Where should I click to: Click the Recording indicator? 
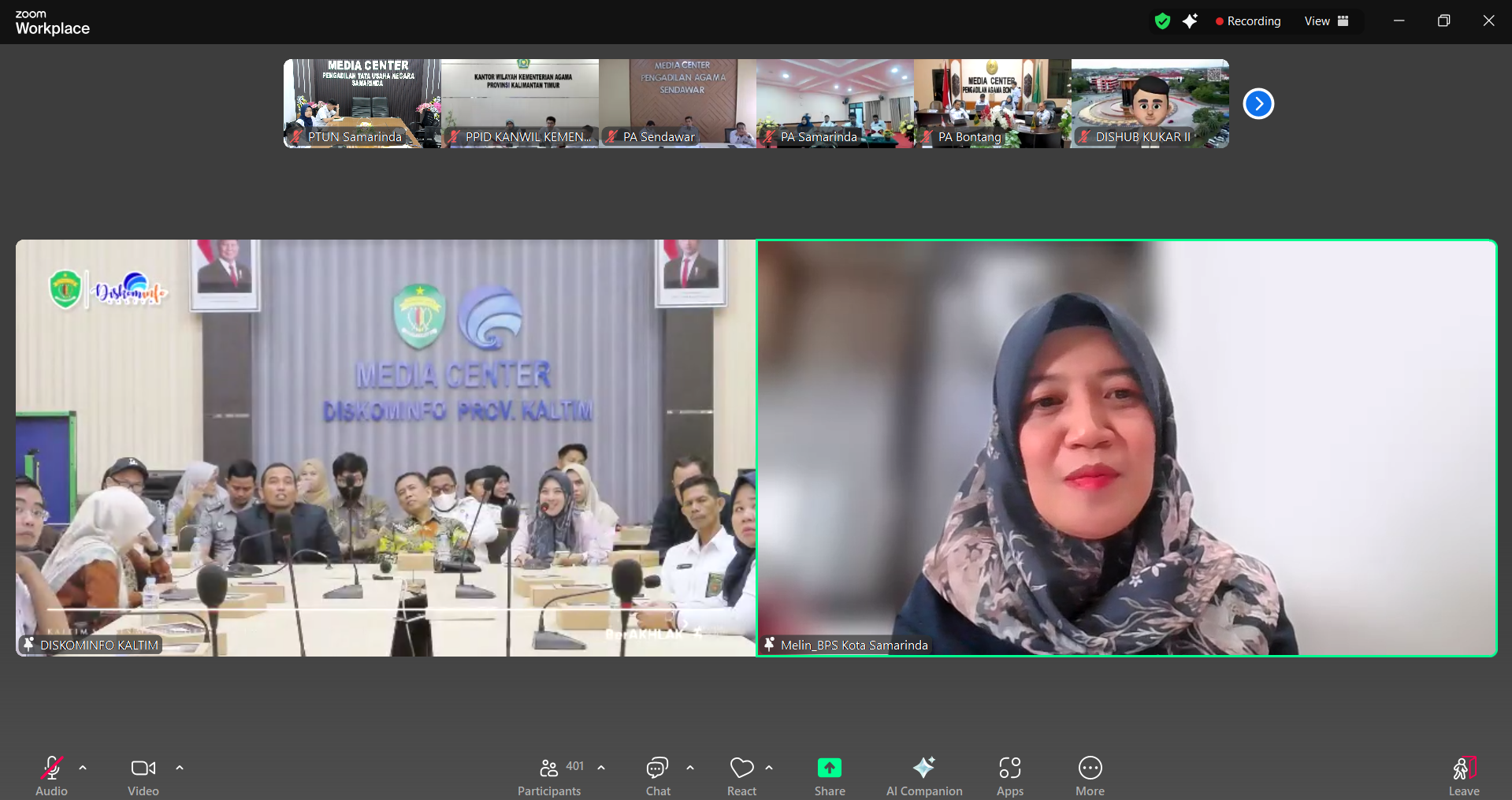click(1248, 21)
